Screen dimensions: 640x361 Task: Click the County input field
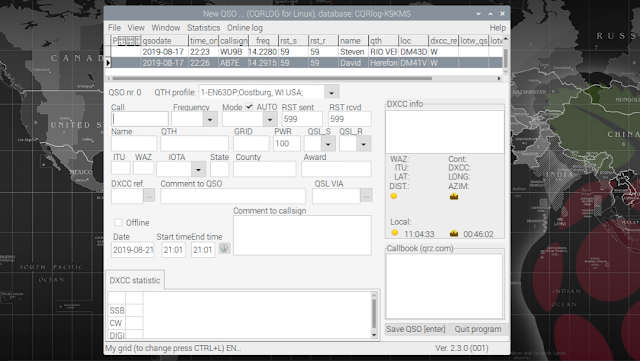(x=264, y=169)
